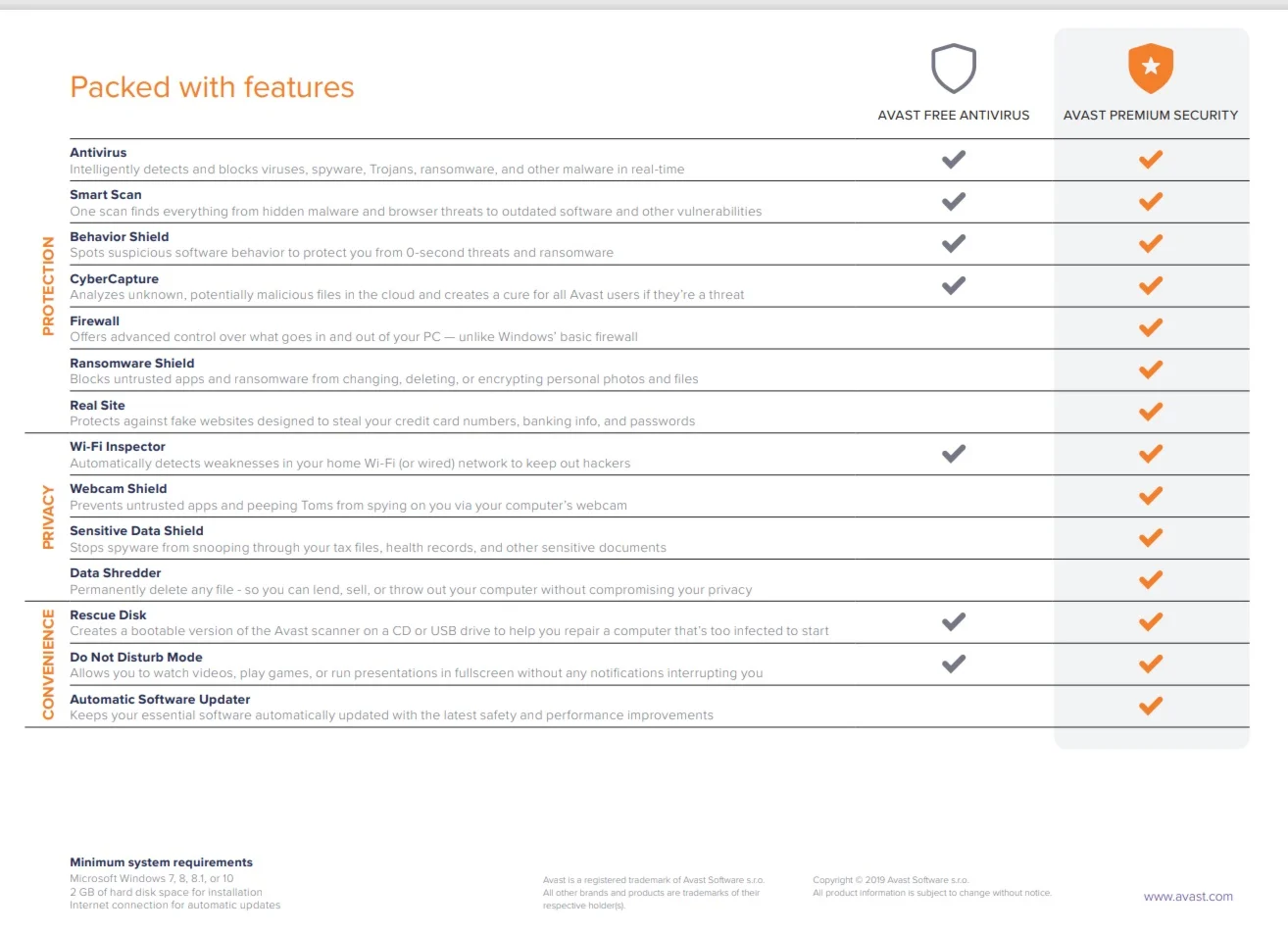Click the vertical PROTECTION section label

pyautogui.click(x=48, y=286)
